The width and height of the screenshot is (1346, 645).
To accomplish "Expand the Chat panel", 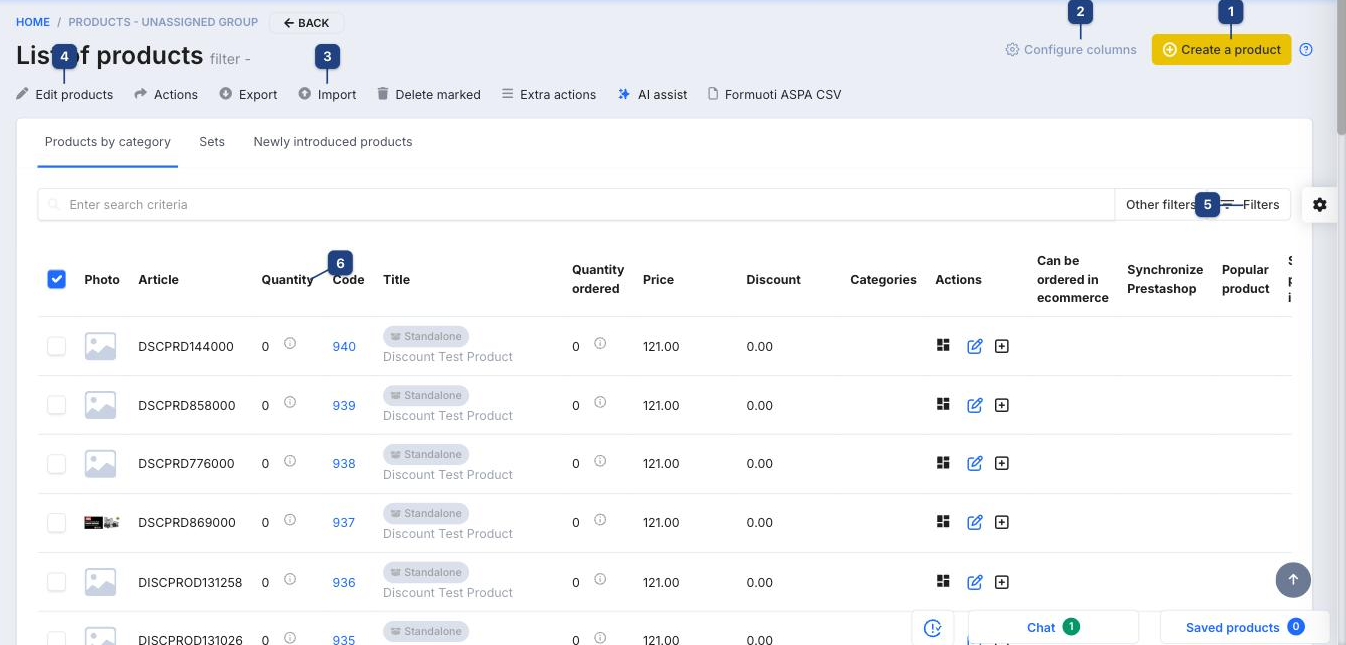I will (1053, 627).
